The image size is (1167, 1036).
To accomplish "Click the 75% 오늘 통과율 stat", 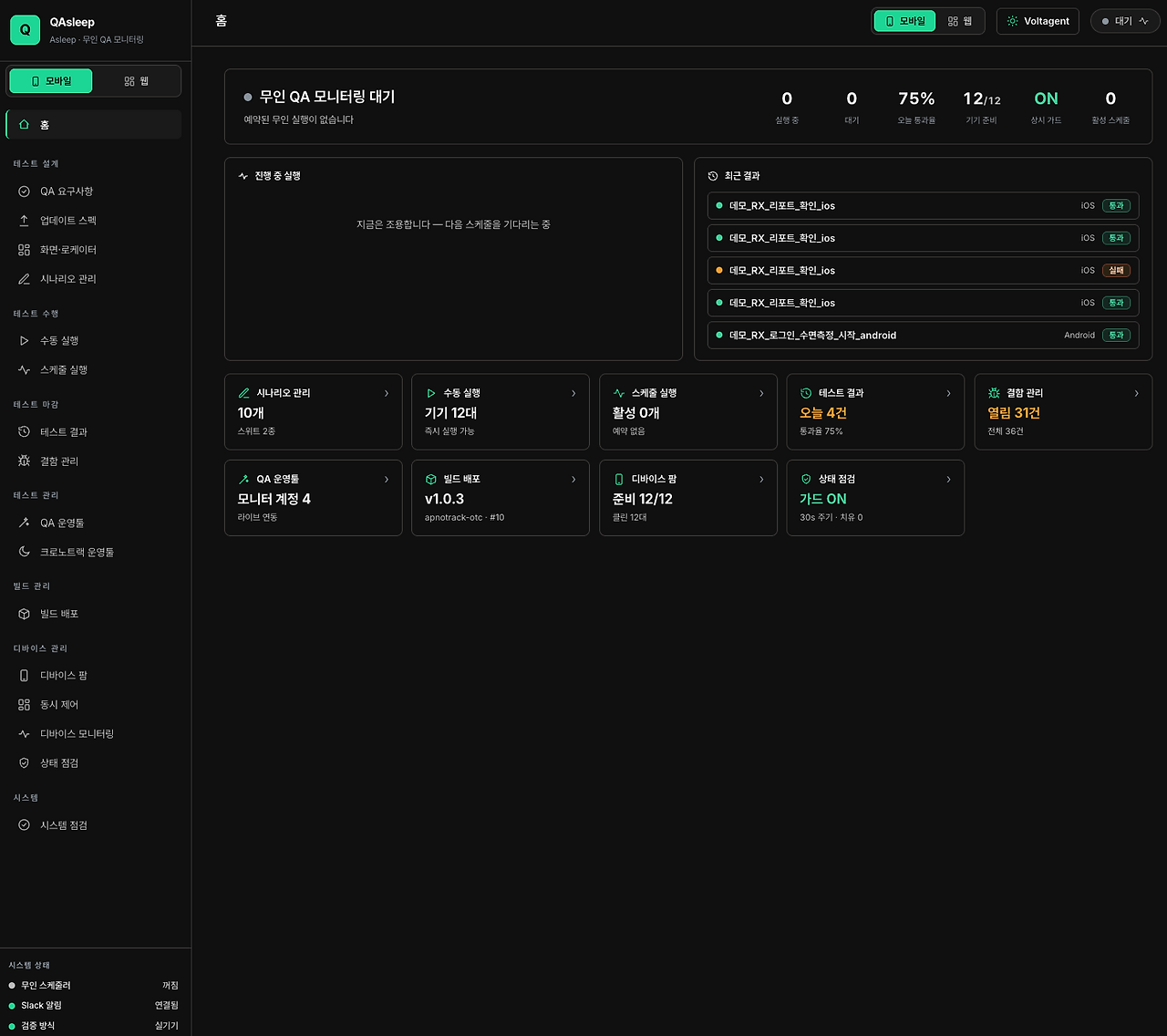I will [916, 107].
